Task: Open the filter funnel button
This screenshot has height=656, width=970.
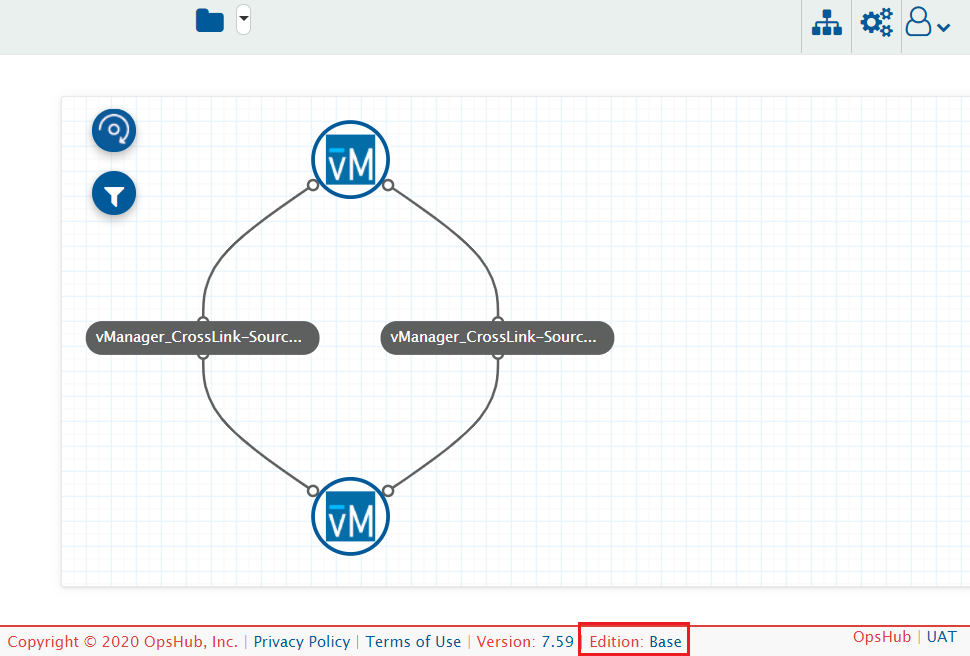Action: point(114,194)
